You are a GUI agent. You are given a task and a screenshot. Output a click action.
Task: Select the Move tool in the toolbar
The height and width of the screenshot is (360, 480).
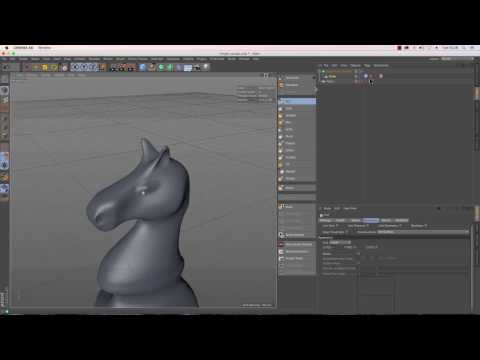click(x=36, y=67)
